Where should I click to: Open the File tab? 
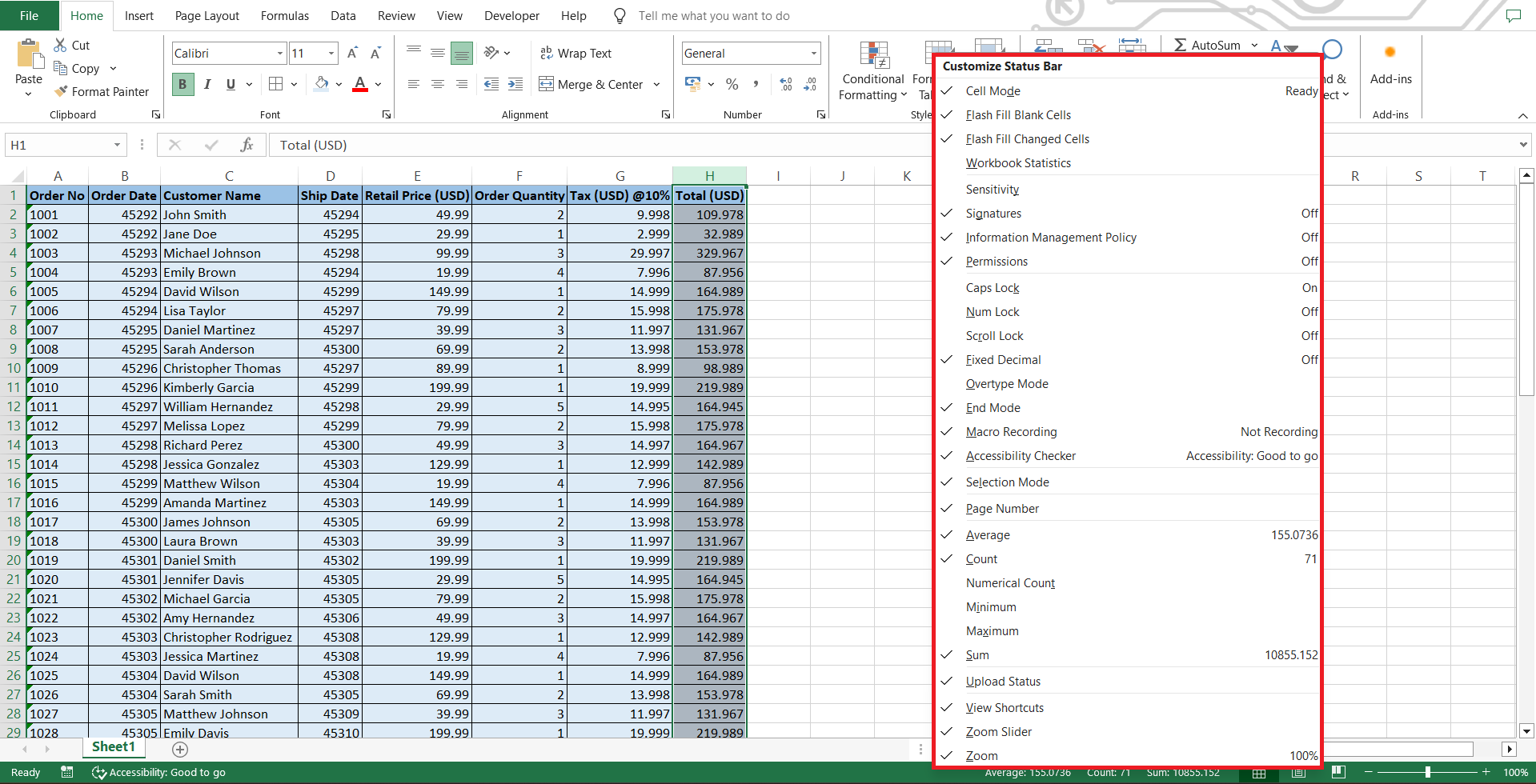click(29, 15)
